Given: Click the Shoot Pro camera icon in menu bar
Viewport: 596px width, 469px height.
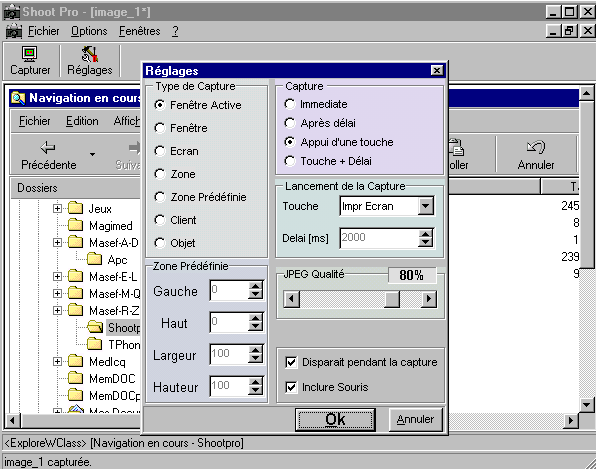Looking at the screenshot, I should click(14, 31).
